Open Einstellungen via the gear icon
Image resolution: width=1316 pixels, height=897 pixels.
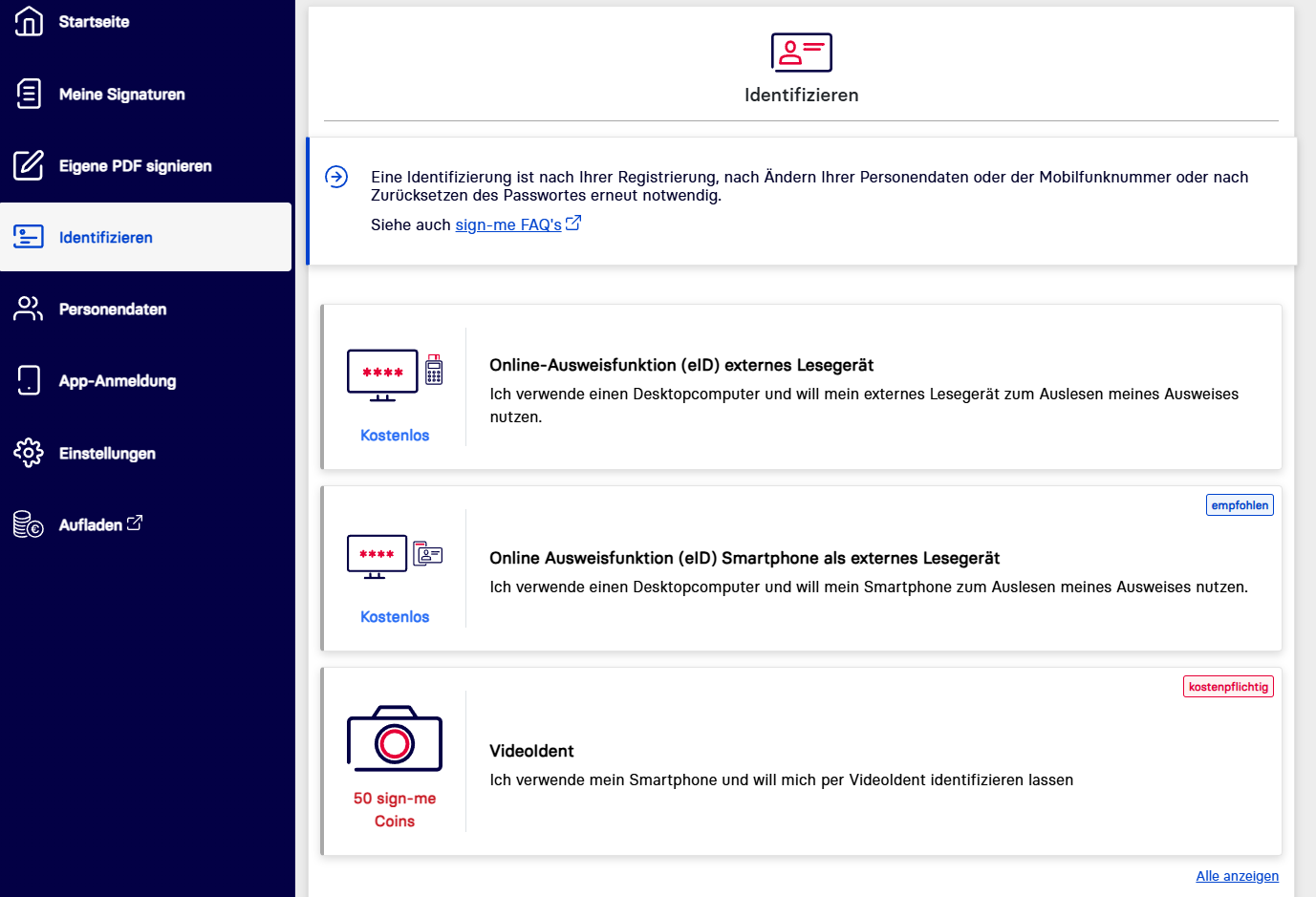click(29, 453)
